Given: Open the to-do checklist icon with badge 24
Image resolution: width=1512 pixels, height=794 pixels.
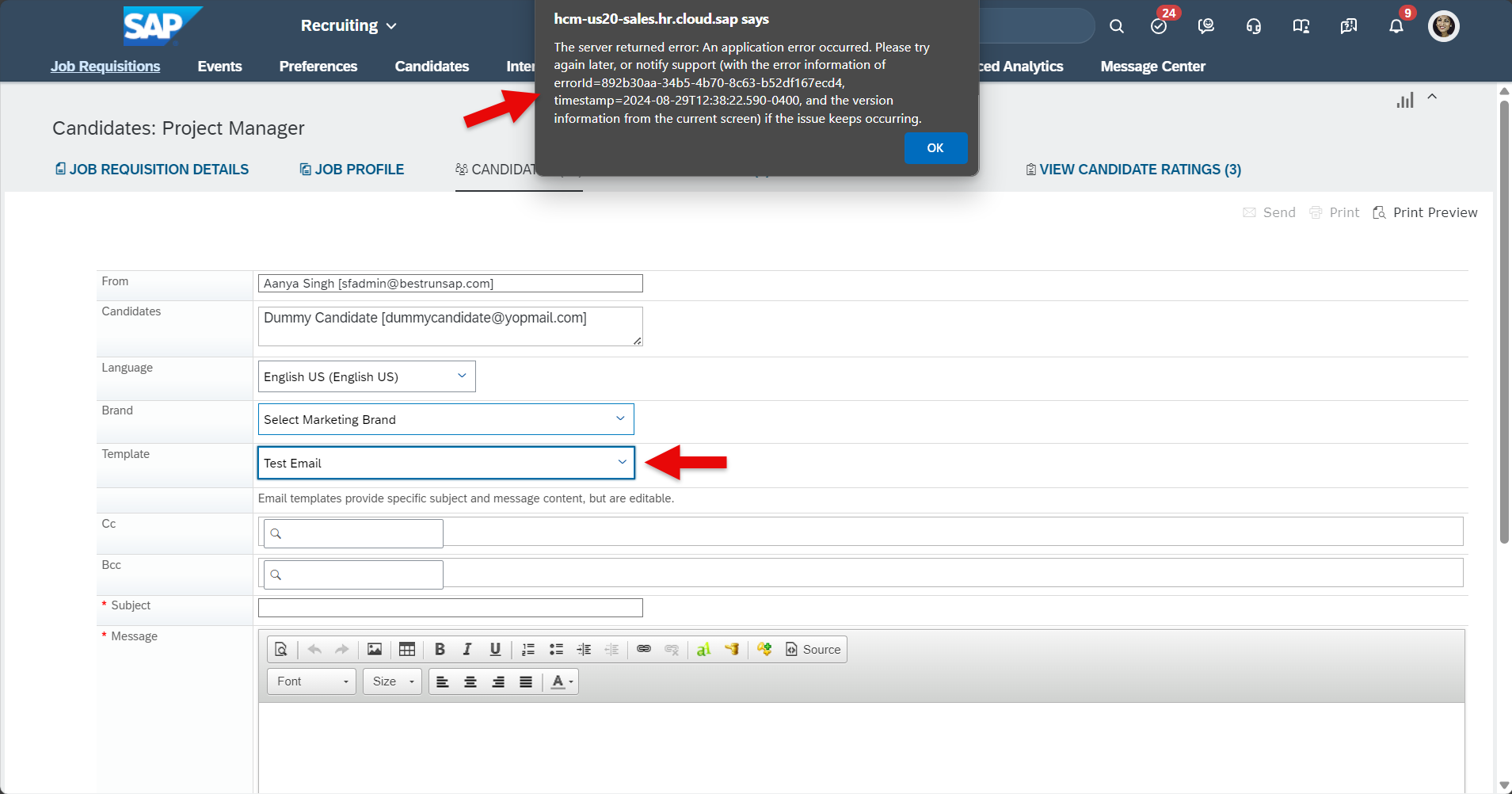Looking at the screenshot, I should click(1160, 26).
